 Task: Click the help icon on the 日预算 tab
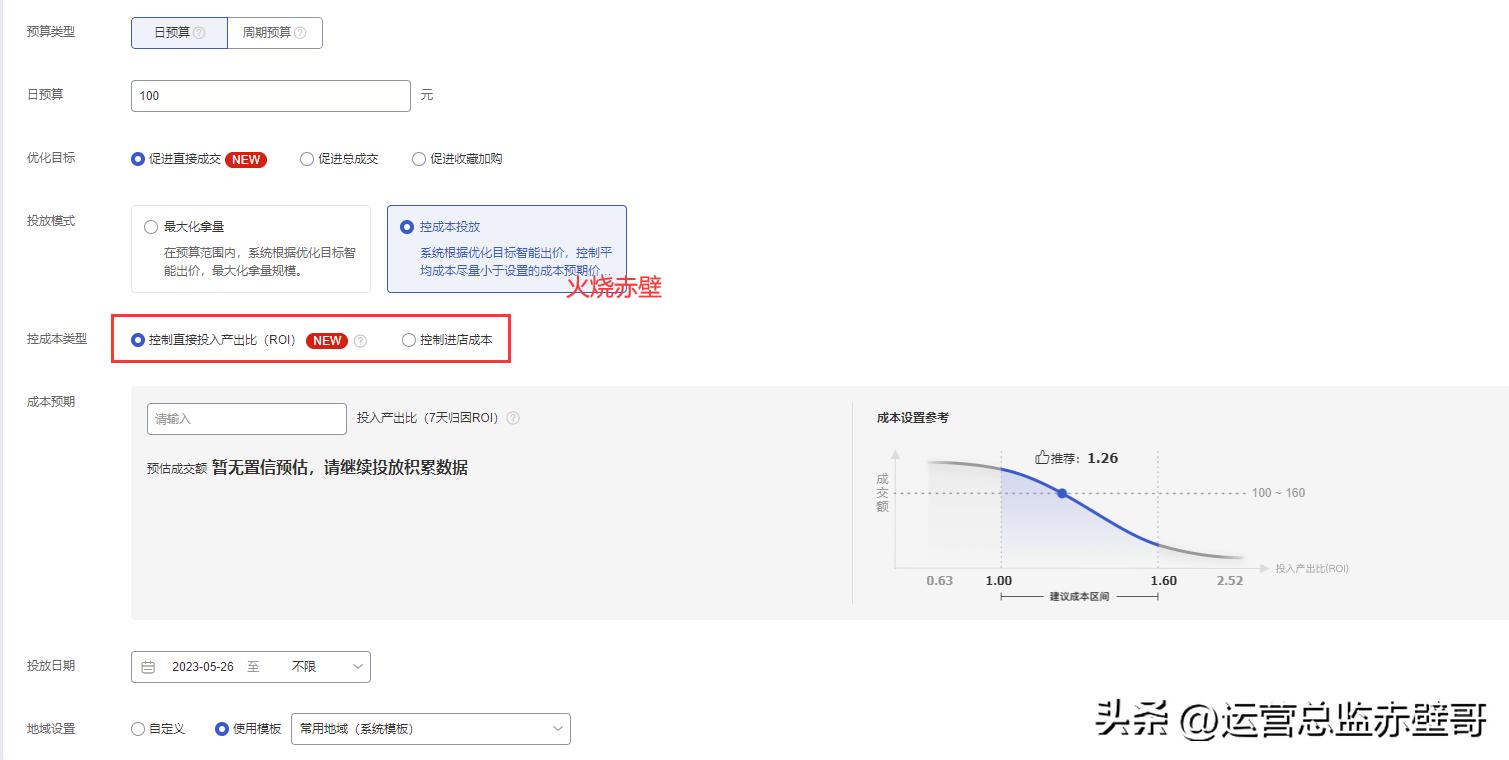pos(199,32)
